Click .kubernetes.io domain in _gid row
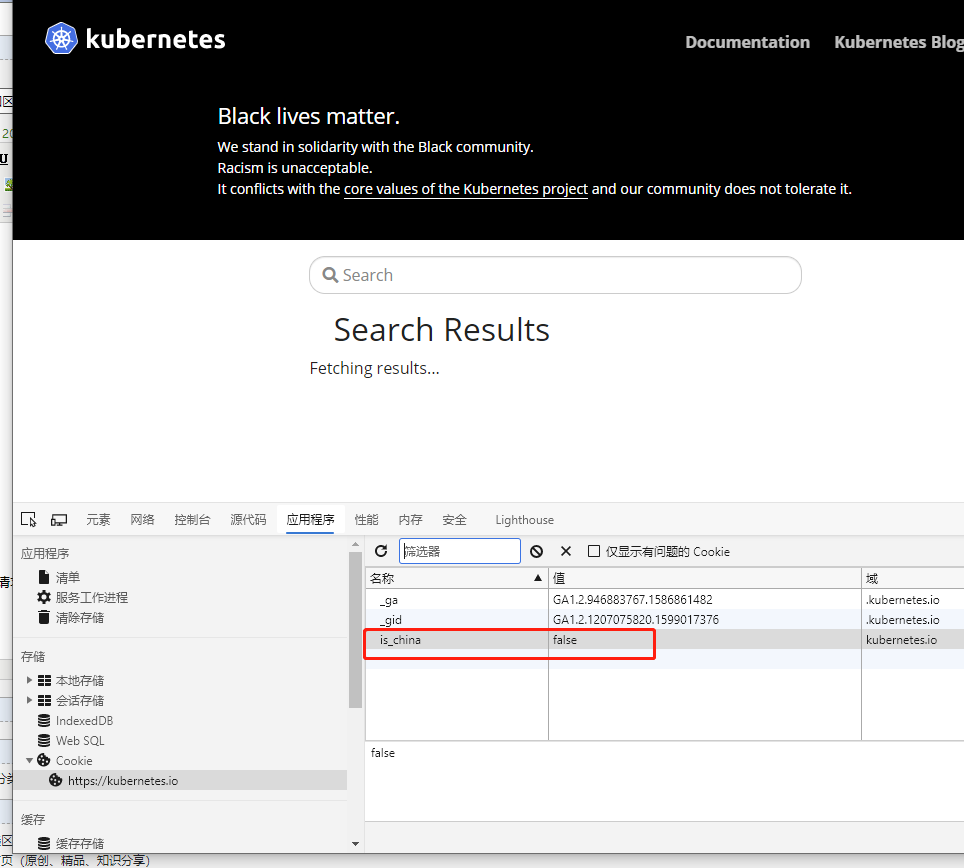 pyautogui.click(x=903, y=620)
